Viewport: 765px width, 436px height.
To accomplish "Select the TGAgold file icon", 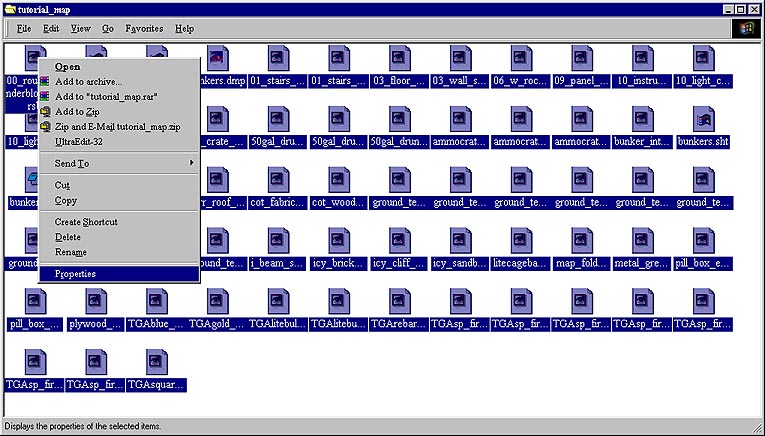I will click(217, 302).
